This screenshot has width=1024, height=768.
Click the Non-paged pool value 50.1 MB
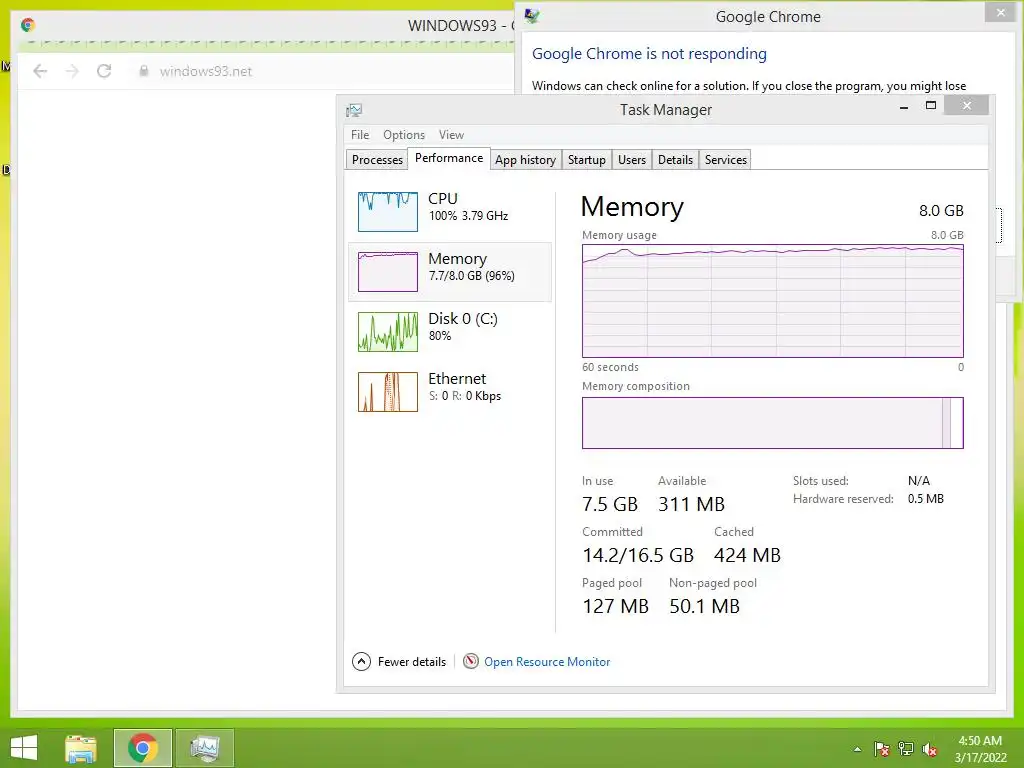click(x=704, y=606)
